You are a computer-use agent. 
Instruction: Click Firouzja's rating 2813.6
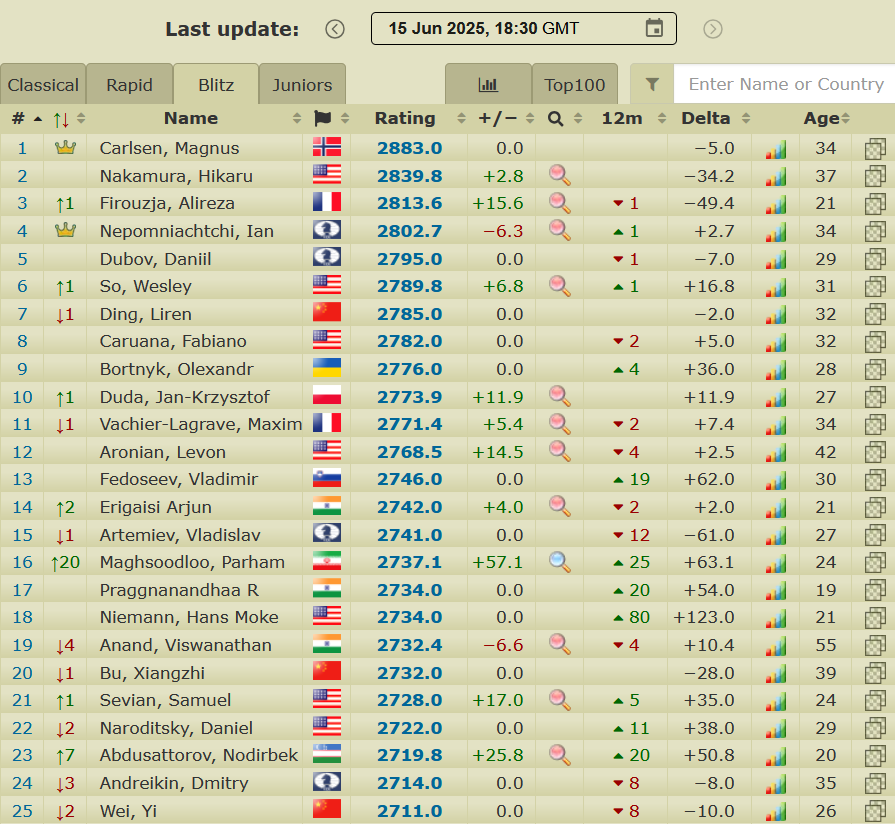point(409,203)
